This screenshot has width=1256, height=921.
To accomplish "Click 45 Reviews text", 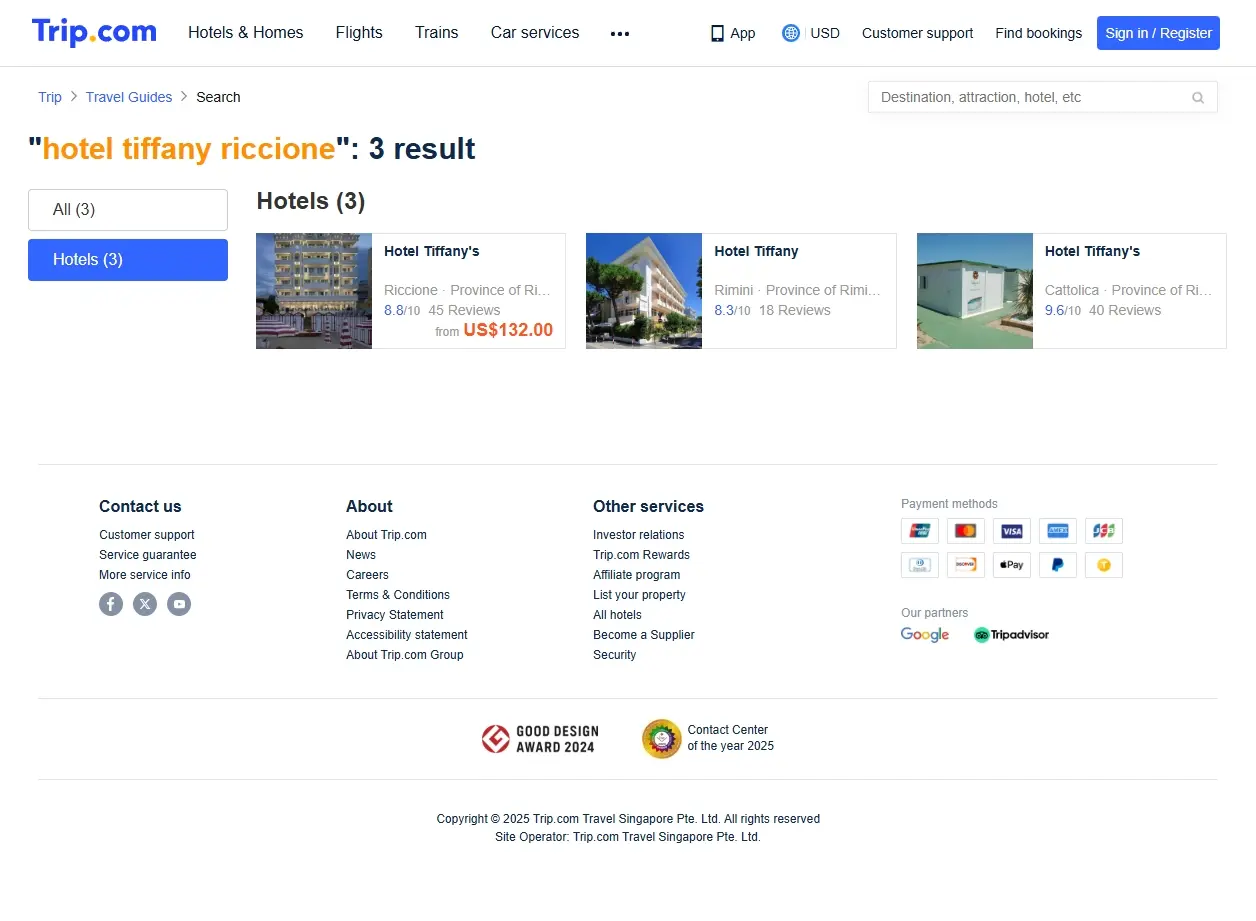I will pos(464,310).
